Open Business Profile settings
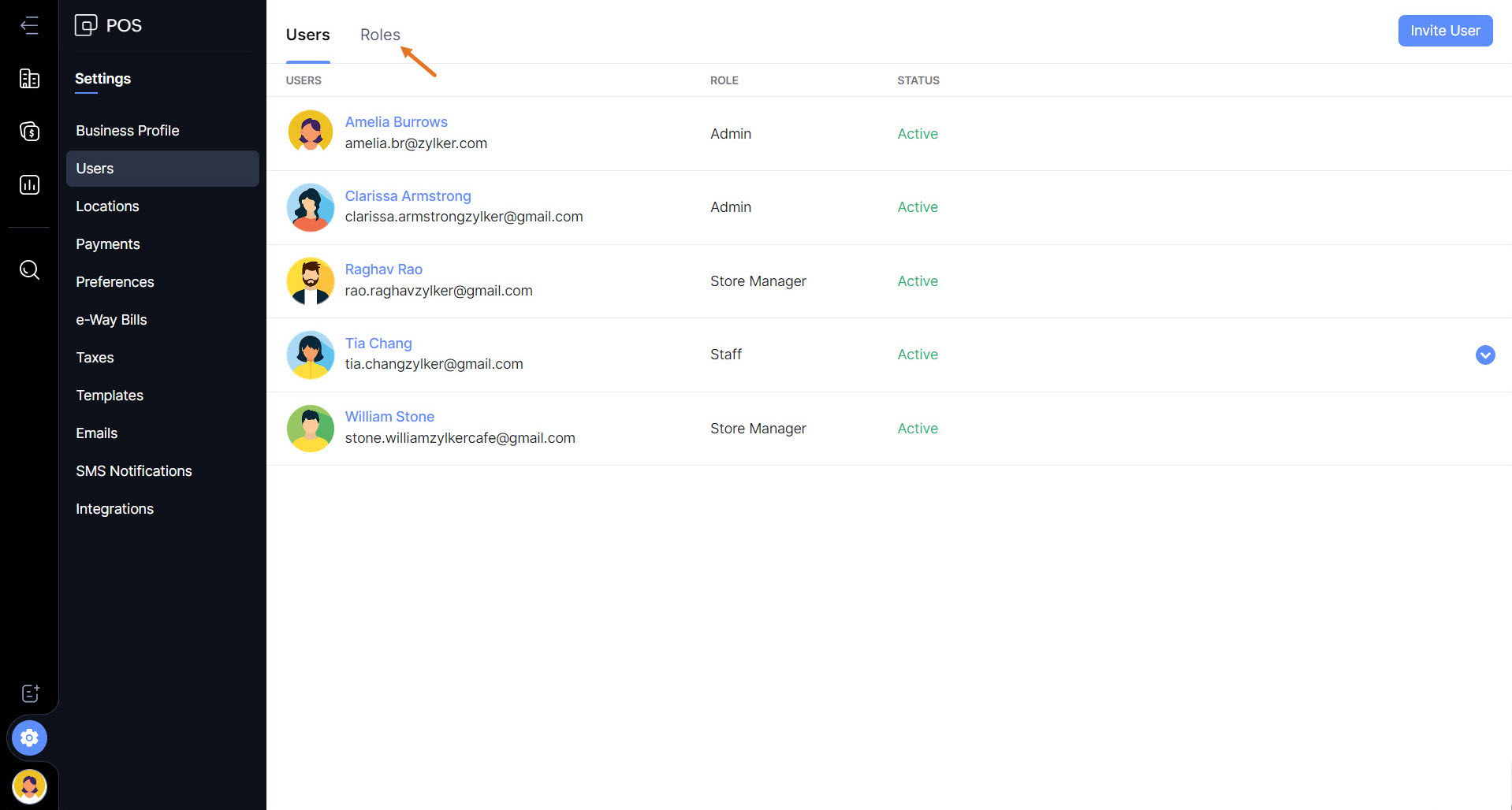 click(x=128, y=131)
